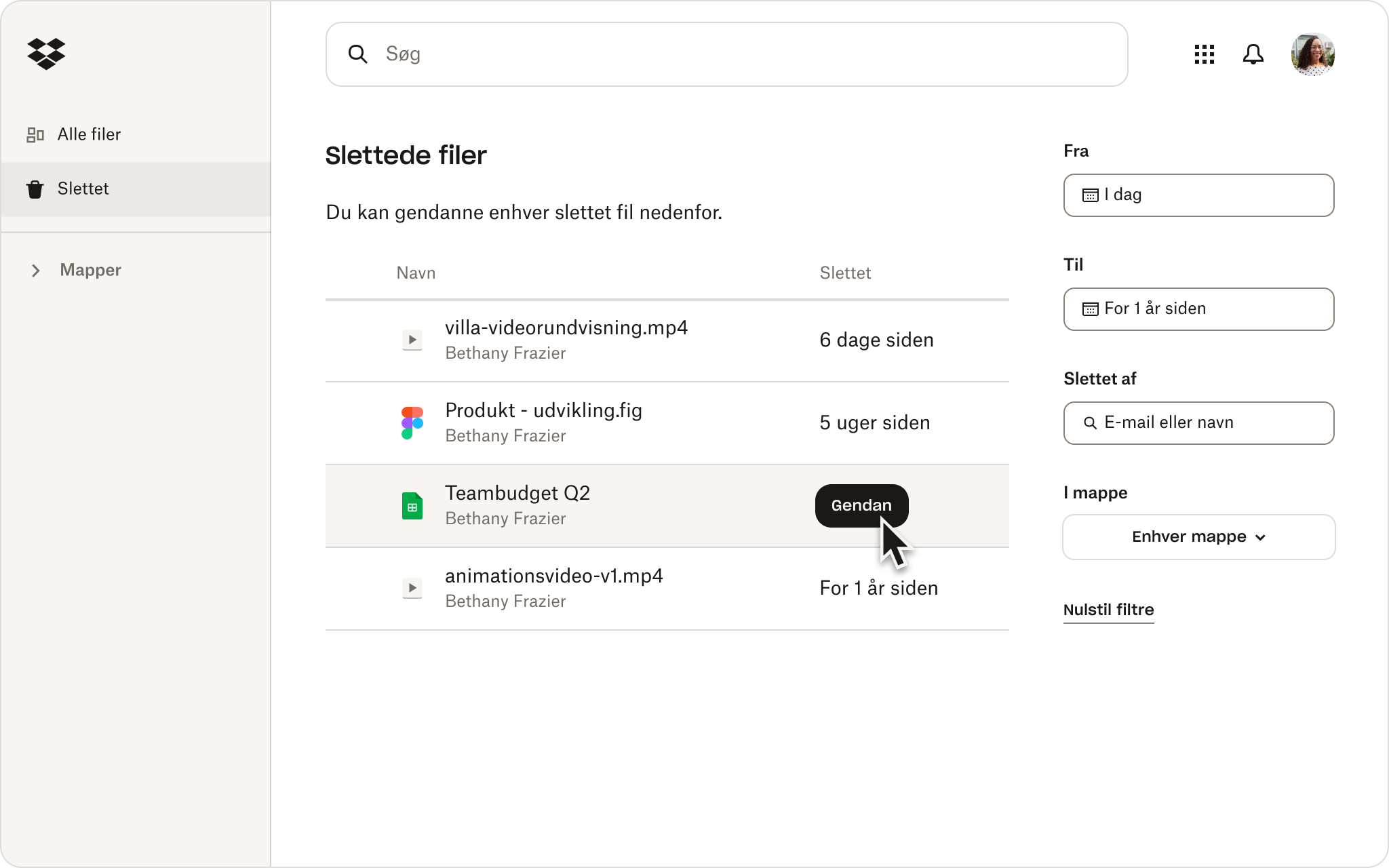This screenshot has height=868, width=1389.
Task: Open the Enhver mappe dropdown
Action: [x=1198, y=537]
